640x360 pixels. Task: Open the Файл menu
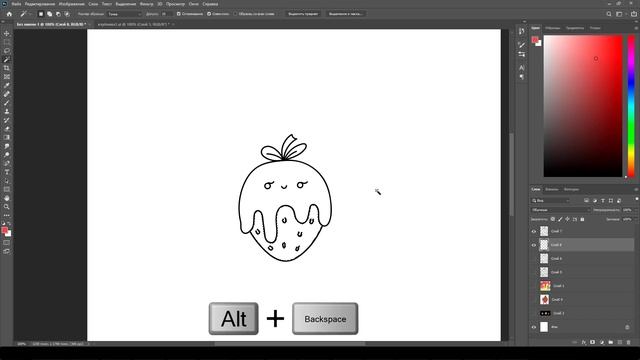[16, 4]
